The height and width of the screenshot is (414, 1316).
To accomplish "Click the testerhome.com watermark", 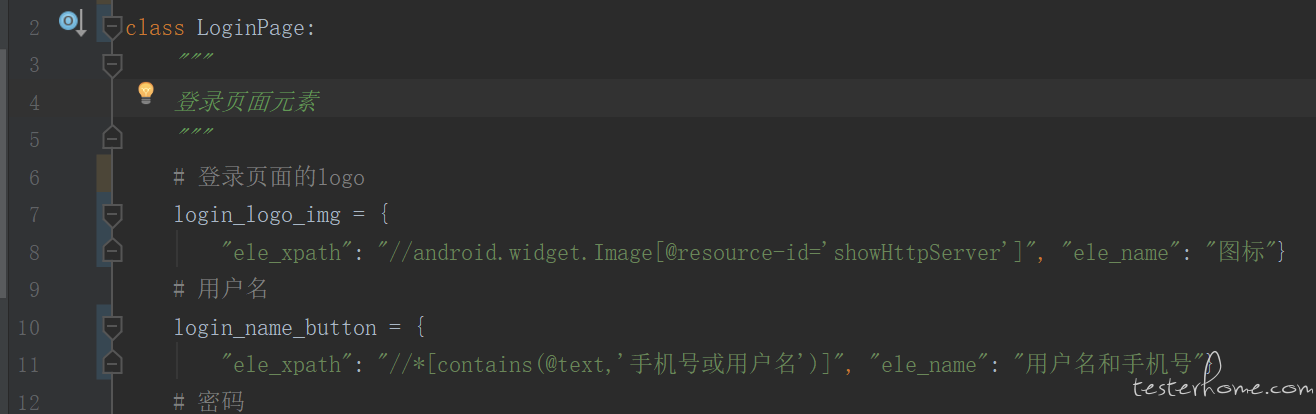I will (1222, 388).
